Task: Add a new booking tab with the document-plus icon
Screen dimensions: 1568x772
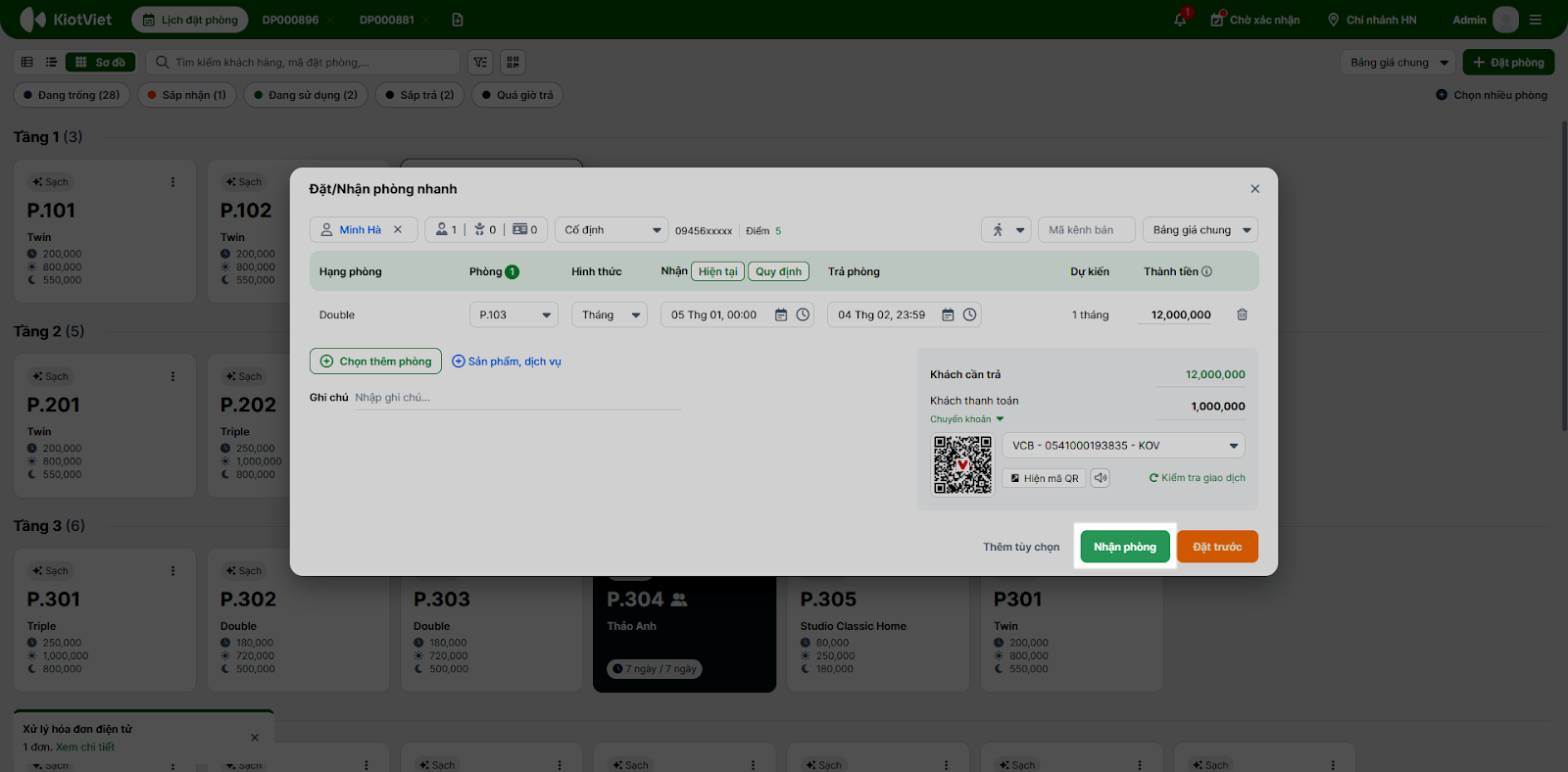Action: point(458,20)
